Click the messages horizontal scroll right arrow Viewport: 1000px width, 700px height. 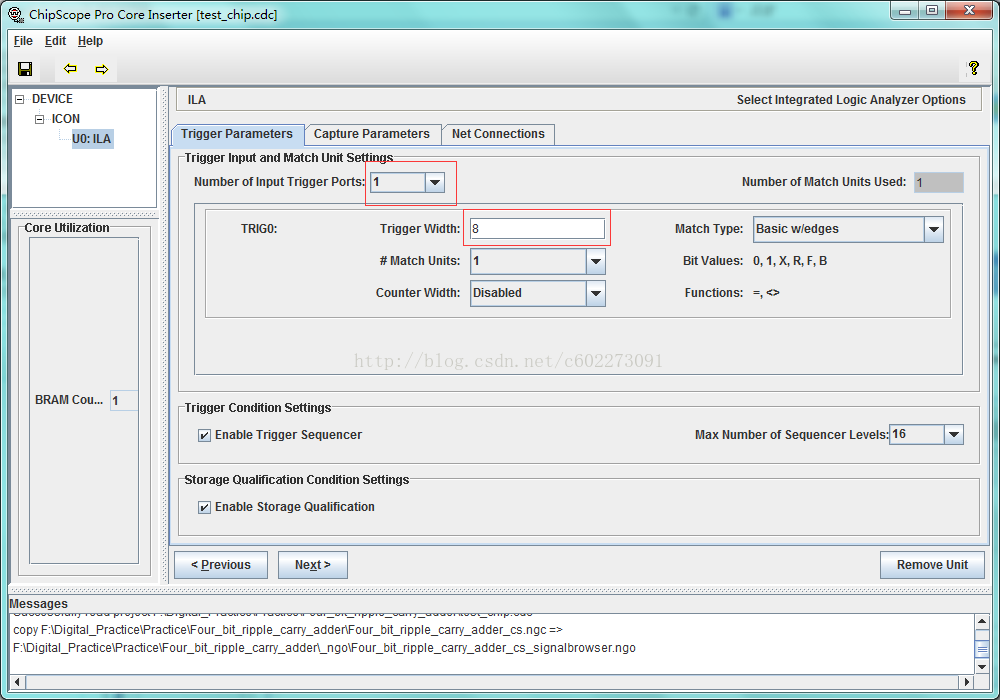tap(967, 682)
